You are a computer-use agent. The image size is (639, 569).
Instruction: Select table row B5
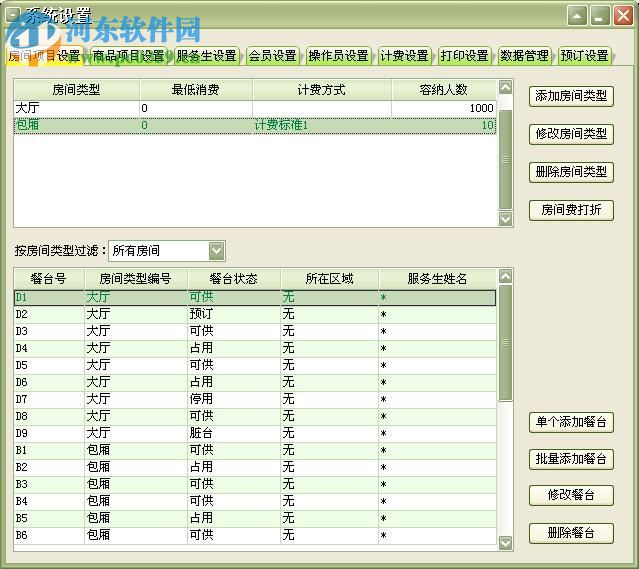255,518
